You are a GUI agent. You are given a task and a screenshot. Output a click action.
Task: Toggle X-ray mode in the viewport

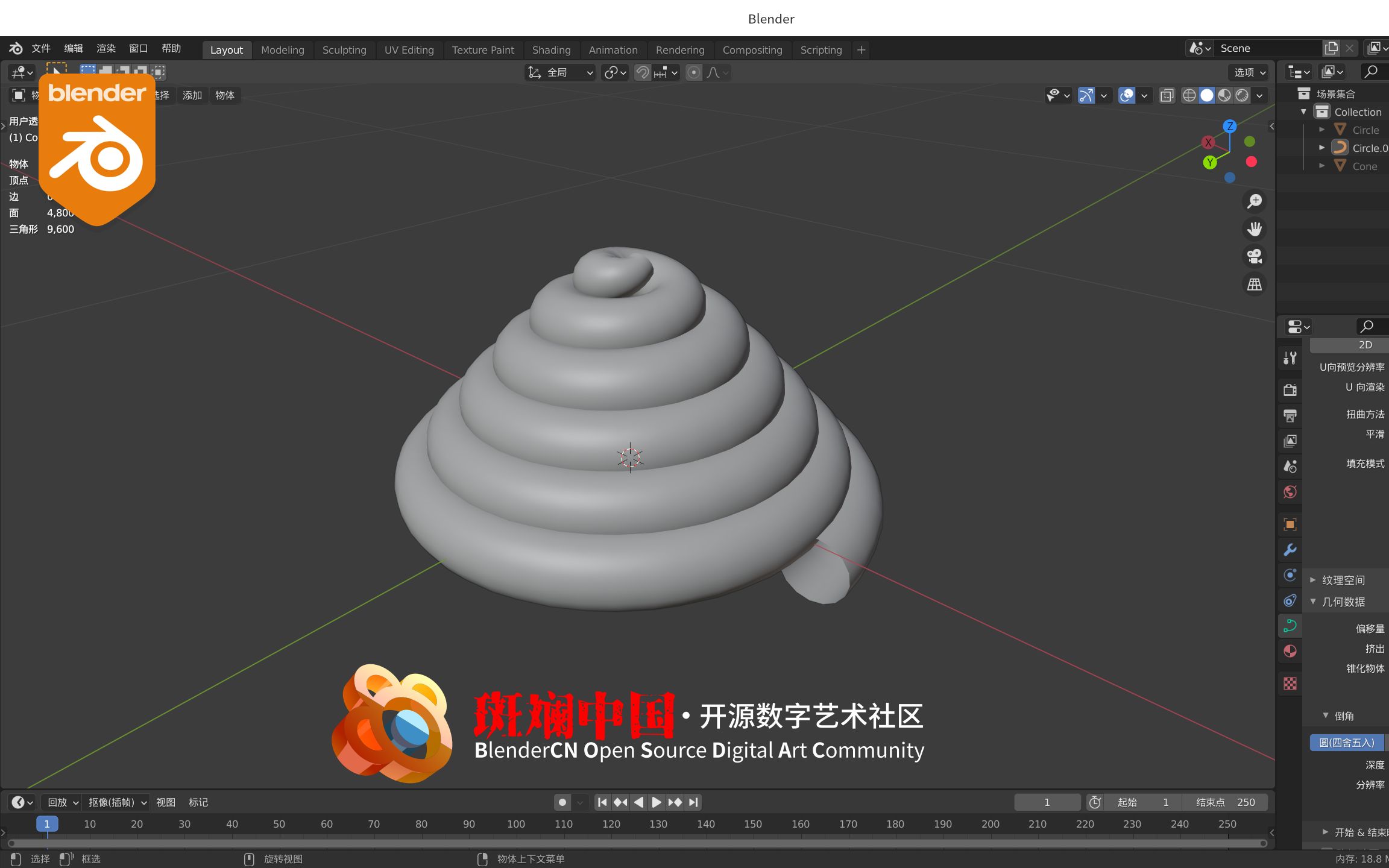(1167, 95)
